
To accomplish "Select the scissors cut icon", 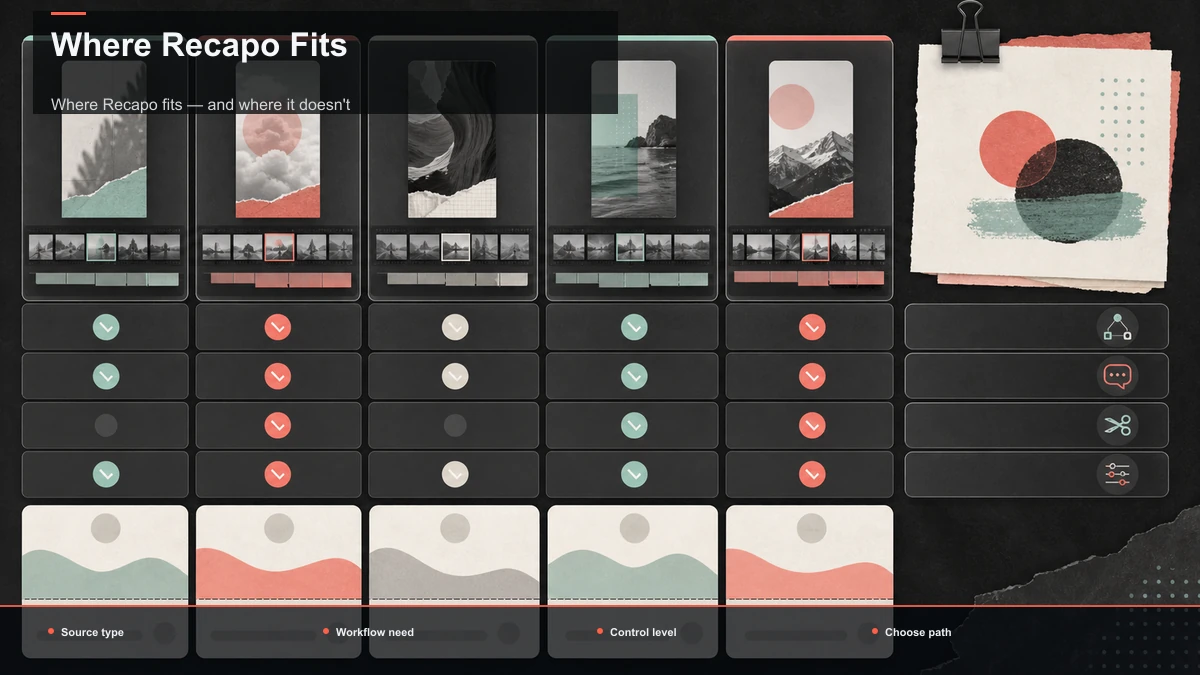I will click(1117, 425).
